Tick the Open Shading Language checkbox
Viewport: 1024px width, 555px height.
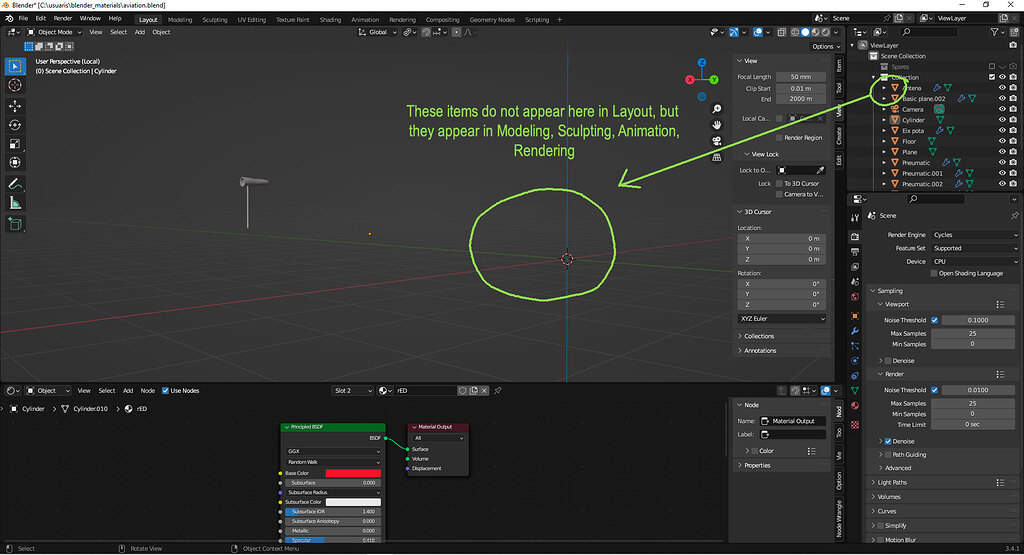(933, 273)
